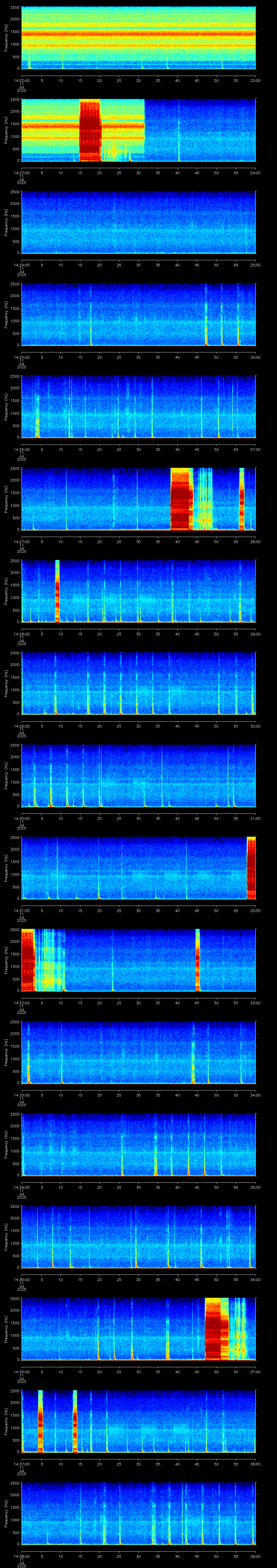Click the '31:00' end time label

(255, 818)
